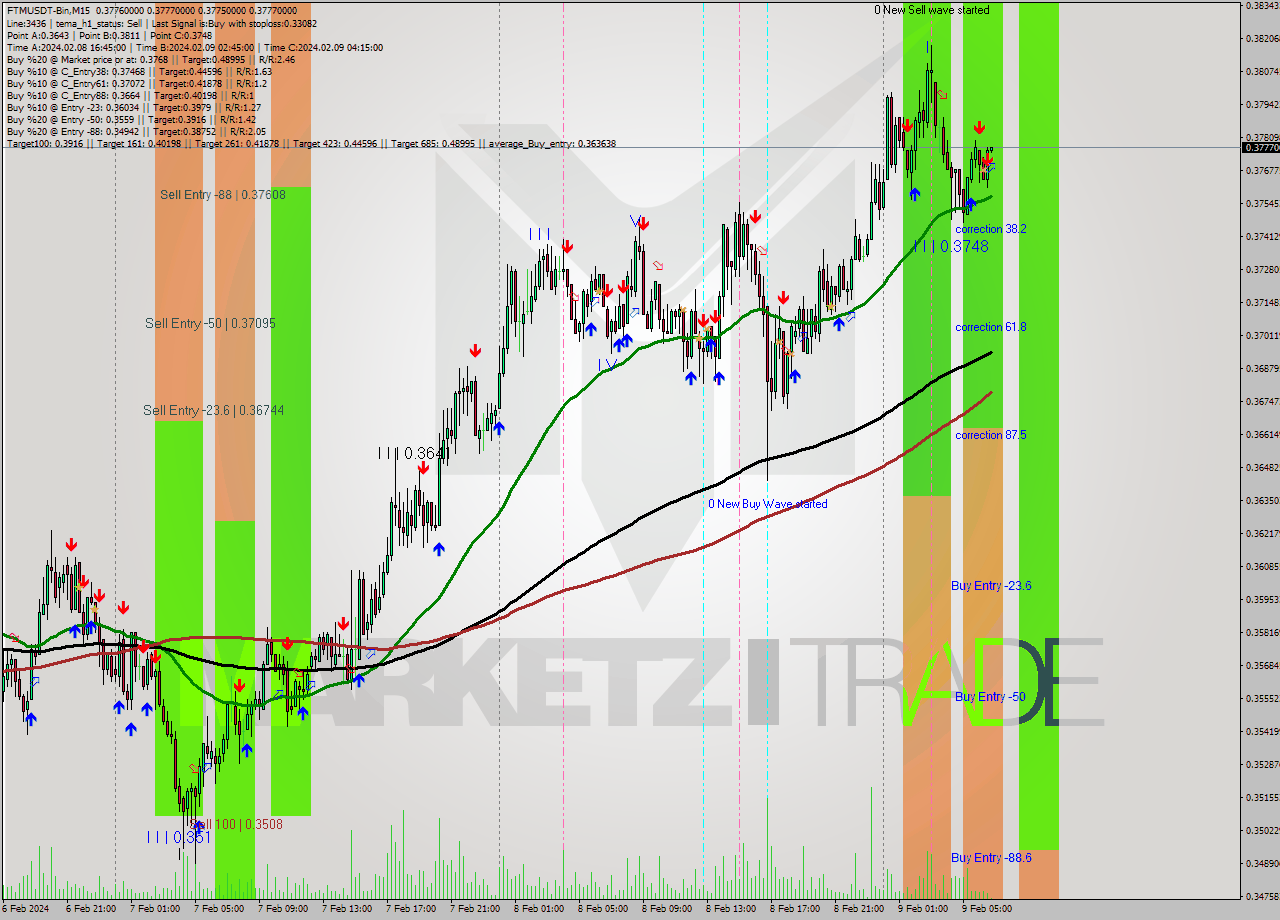The image size is (1280, 920).
Task: Click the 0.35419 price axis label
Action: pos(1261,731)
